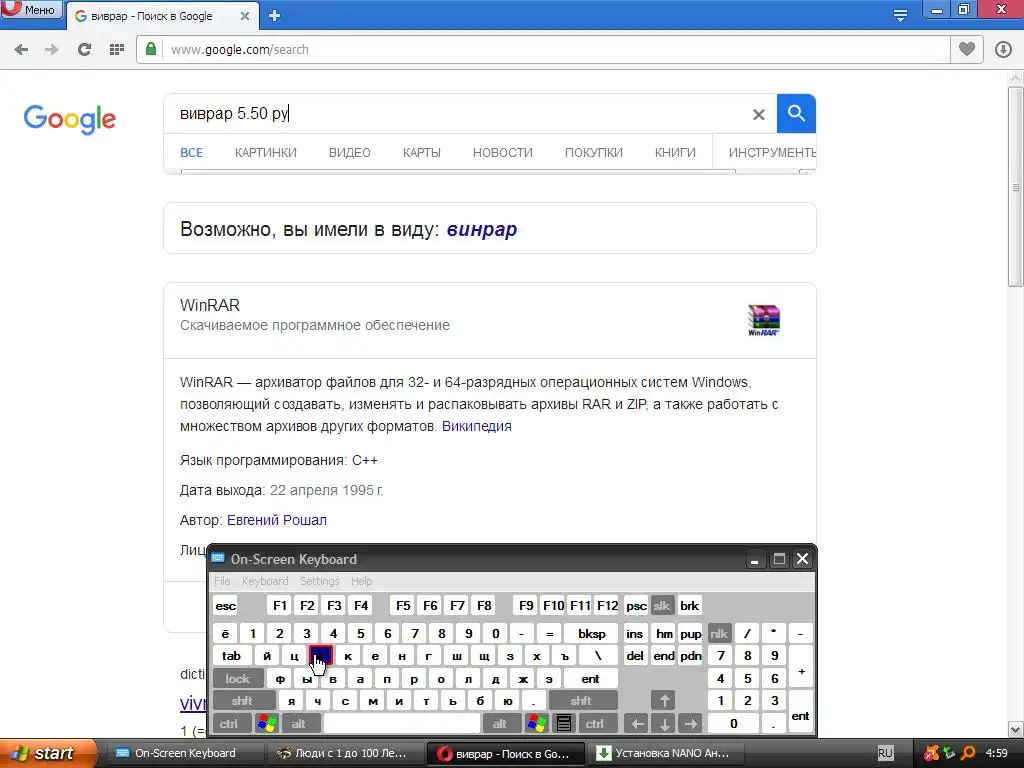Click the right Windows logo key
The height and width of the screenshot is (768, 1024).
pos(537,724)
